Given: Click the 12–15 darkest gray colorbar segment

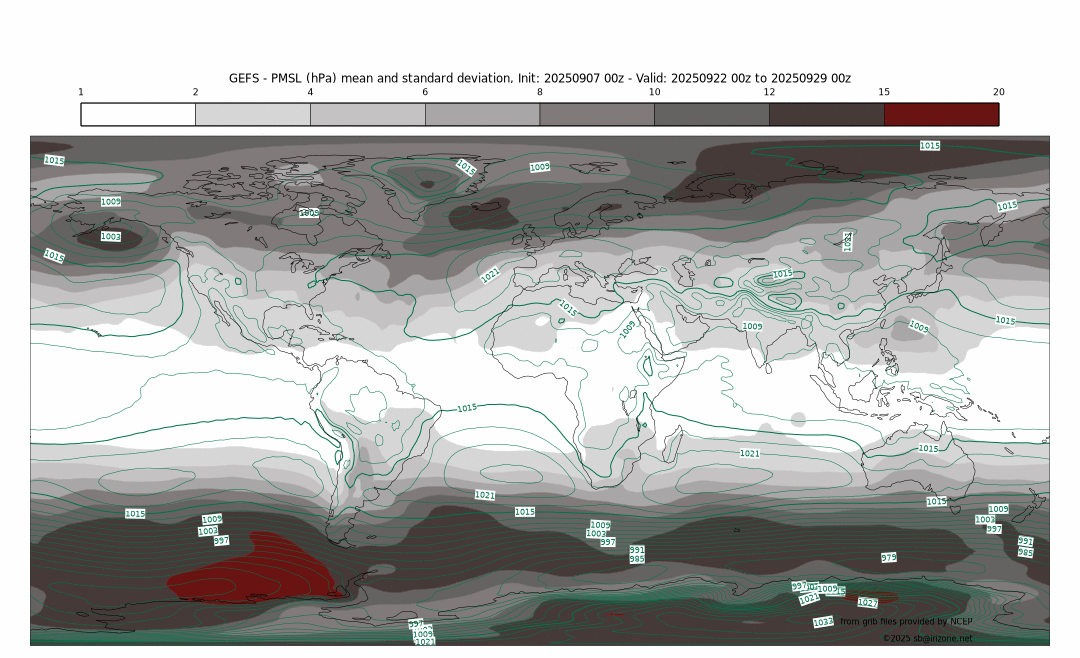Looking at the screenshot, I should tap(826, 114).
